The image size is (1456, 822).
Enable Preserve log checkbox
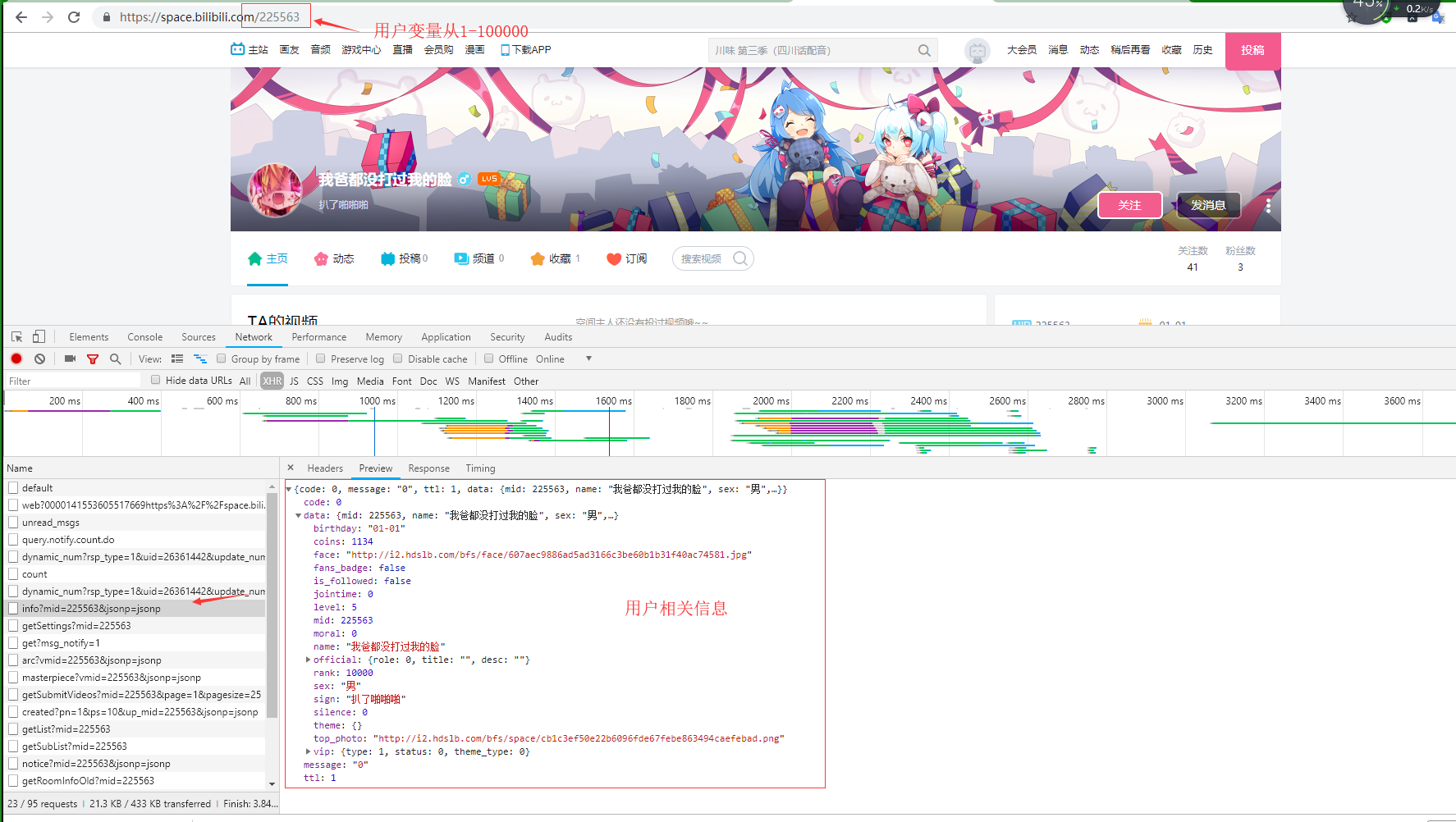coord(321,358)
